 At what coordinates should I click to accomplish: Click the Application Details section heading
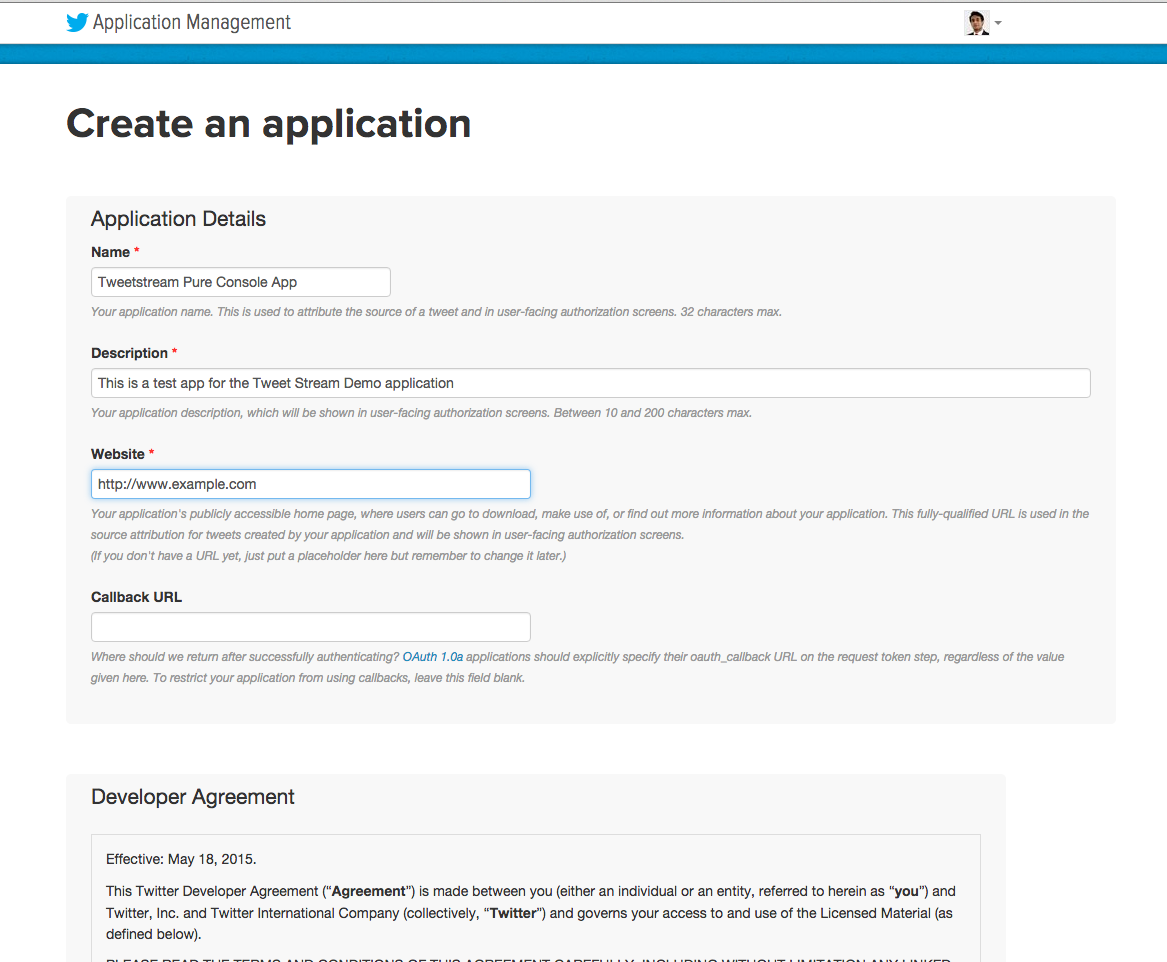[178, 219]
